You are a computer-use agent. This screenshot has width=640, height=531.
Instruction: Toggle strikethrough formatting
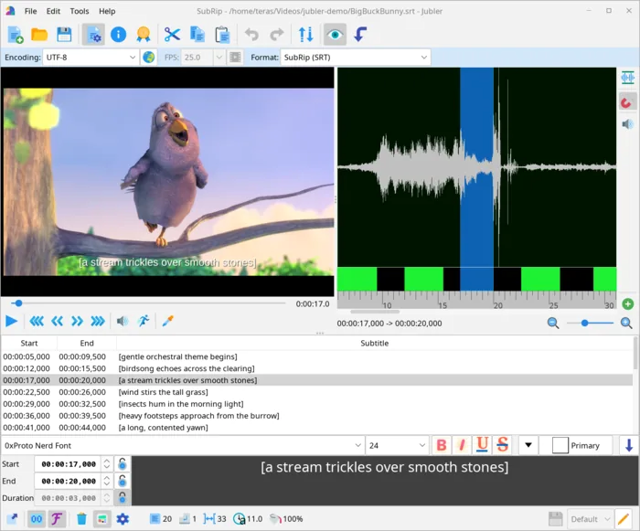502,445
